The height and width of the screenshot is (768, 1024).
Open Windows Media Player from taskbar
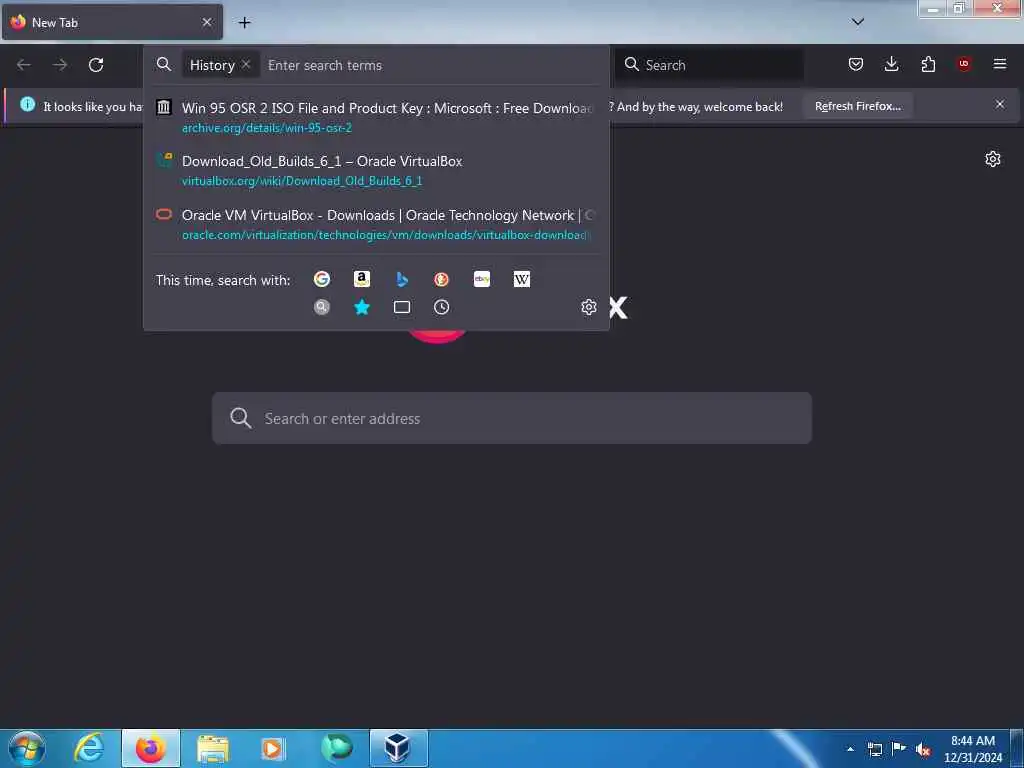(x=273, y=748)
